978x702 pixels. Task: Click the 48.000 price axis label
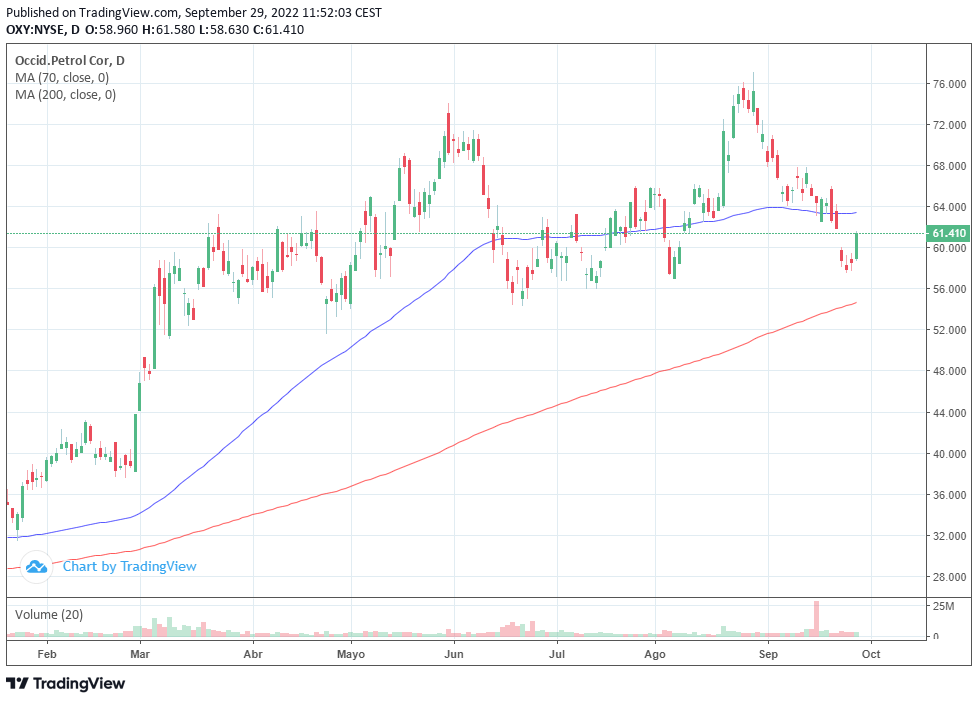pyautogui.click(x=949, y=371)
